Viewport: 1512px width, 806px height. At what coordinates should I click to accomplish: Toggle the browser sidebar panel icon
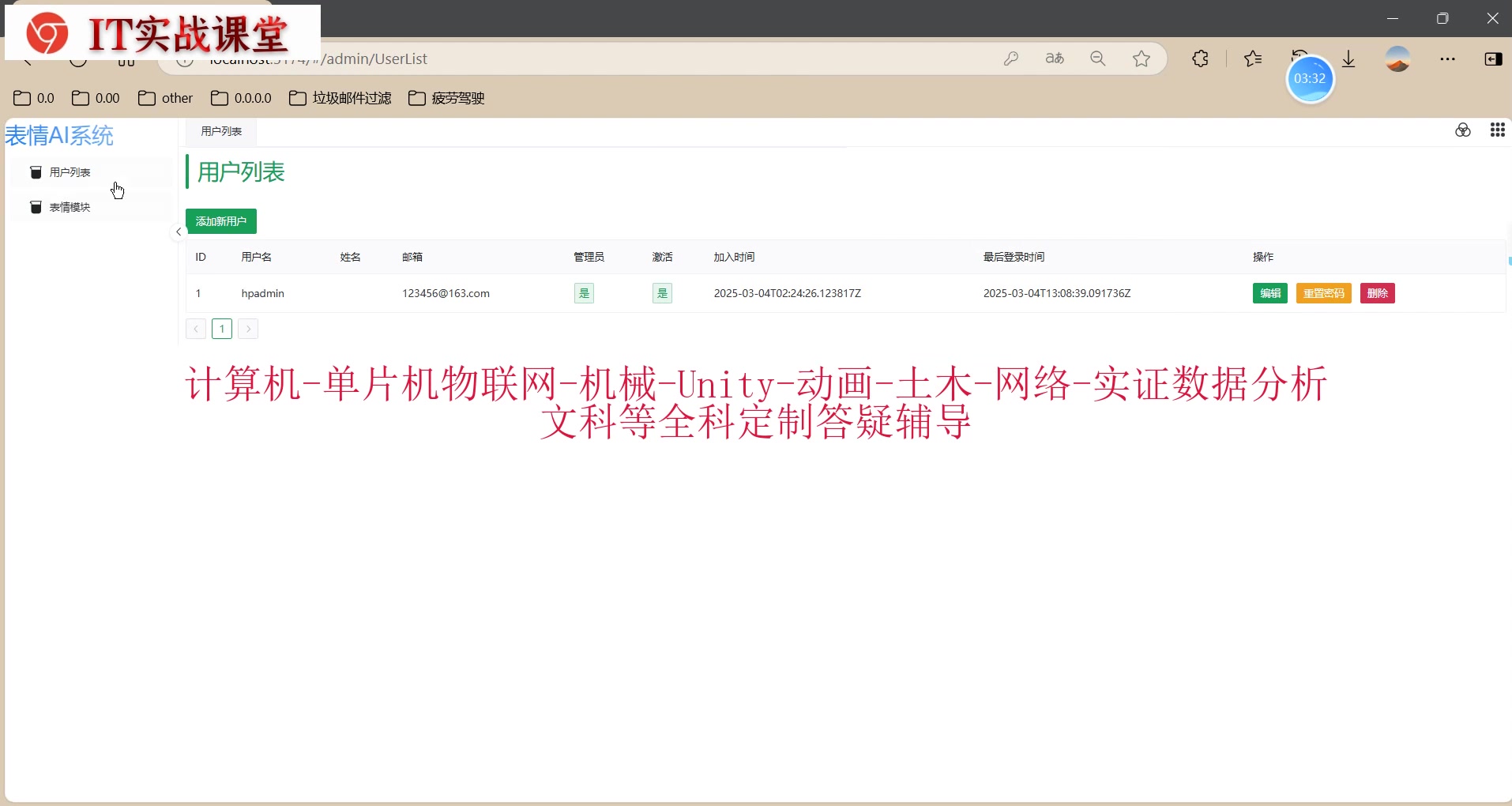(1493, 58)
